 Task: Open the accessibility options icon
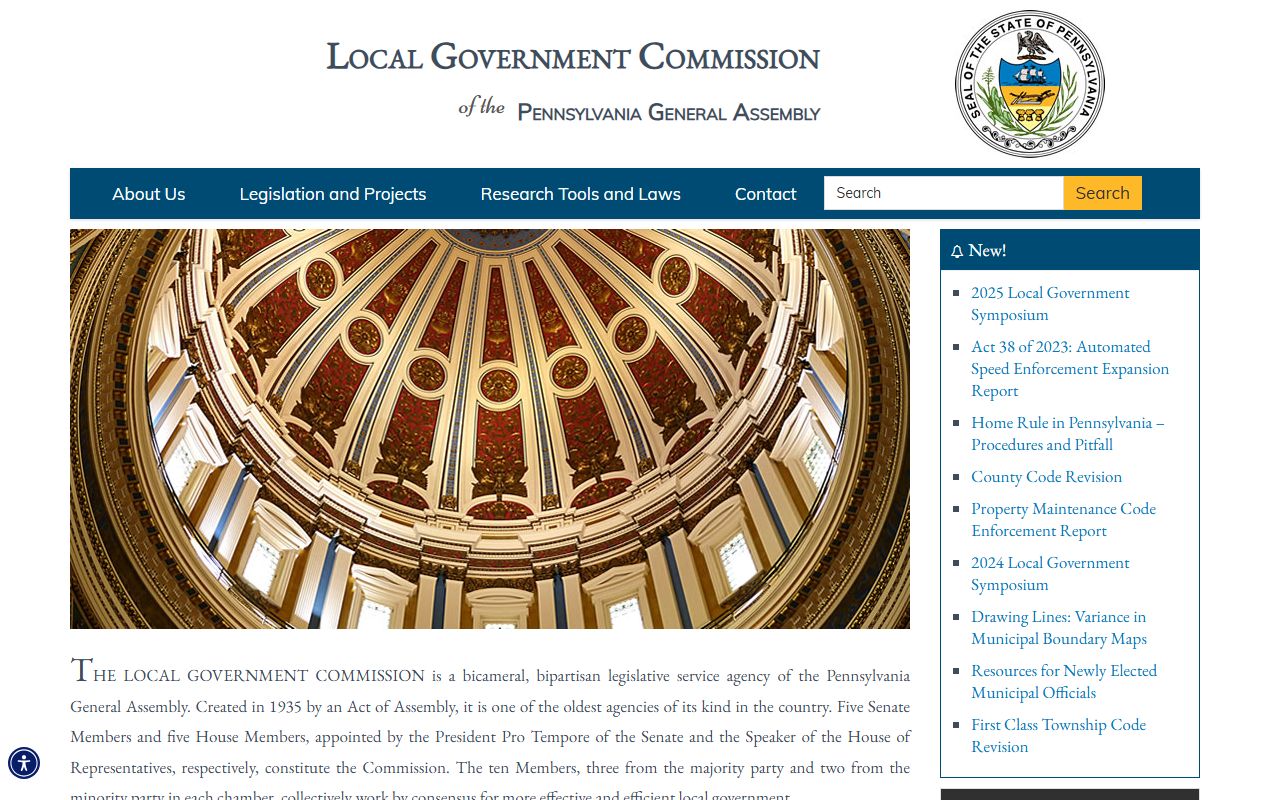click(x=24, y=763)
